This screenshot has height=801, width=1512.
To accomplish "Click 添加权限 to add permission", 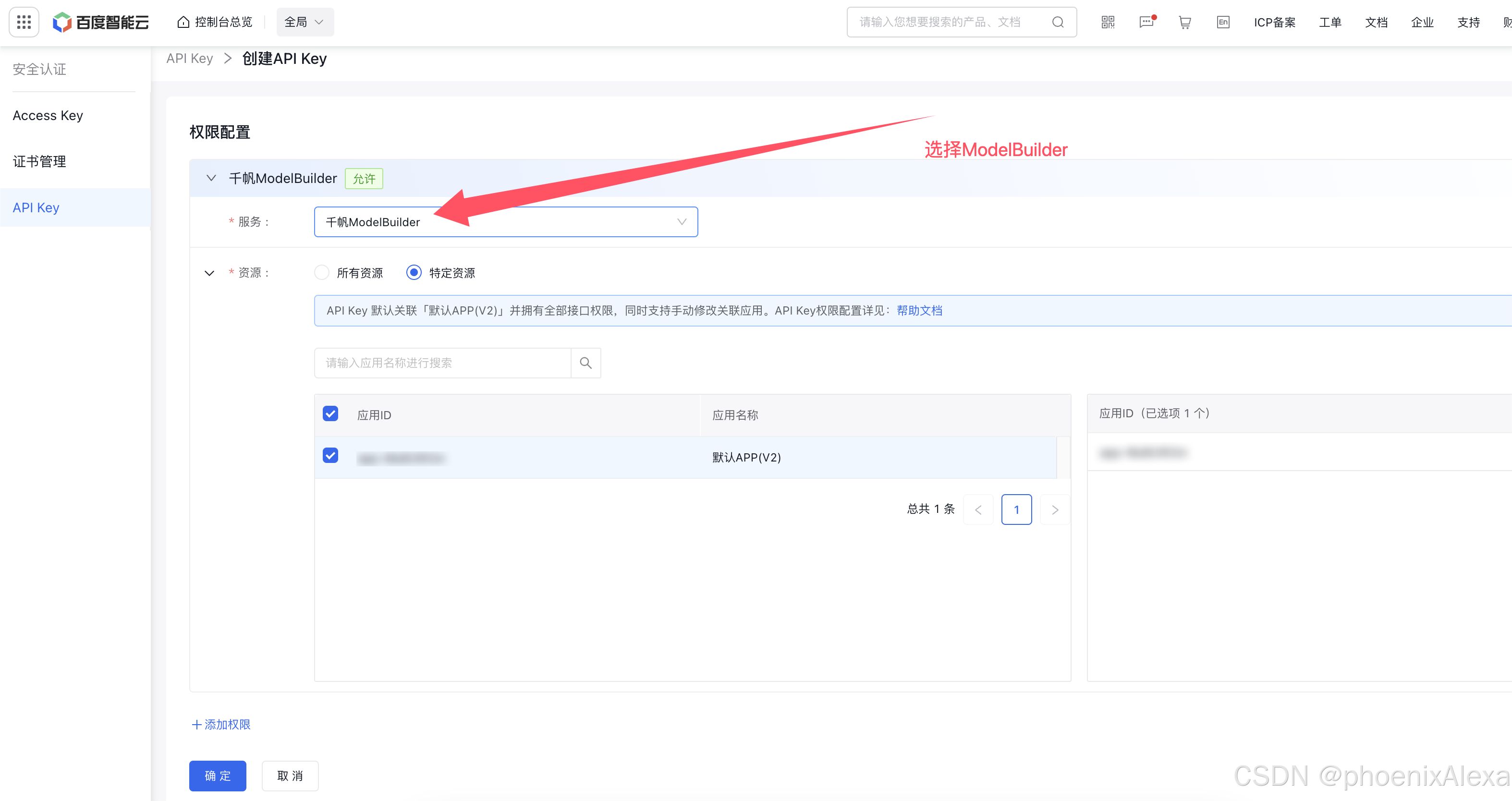I will [x=221, y=724].
